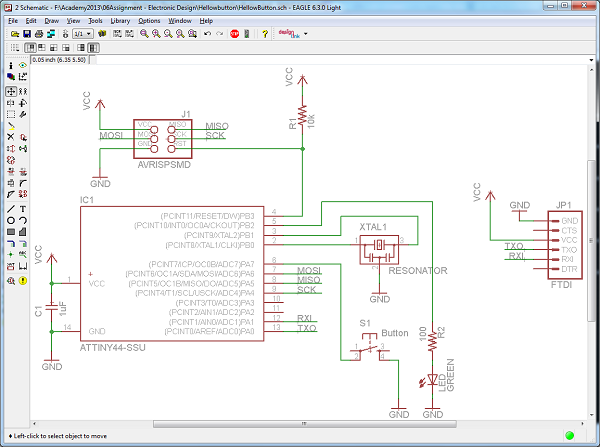Image resolution: width=600 pixels, height=447 pixels.
Task: Open the Draw menu
Action: pos(52,21)
